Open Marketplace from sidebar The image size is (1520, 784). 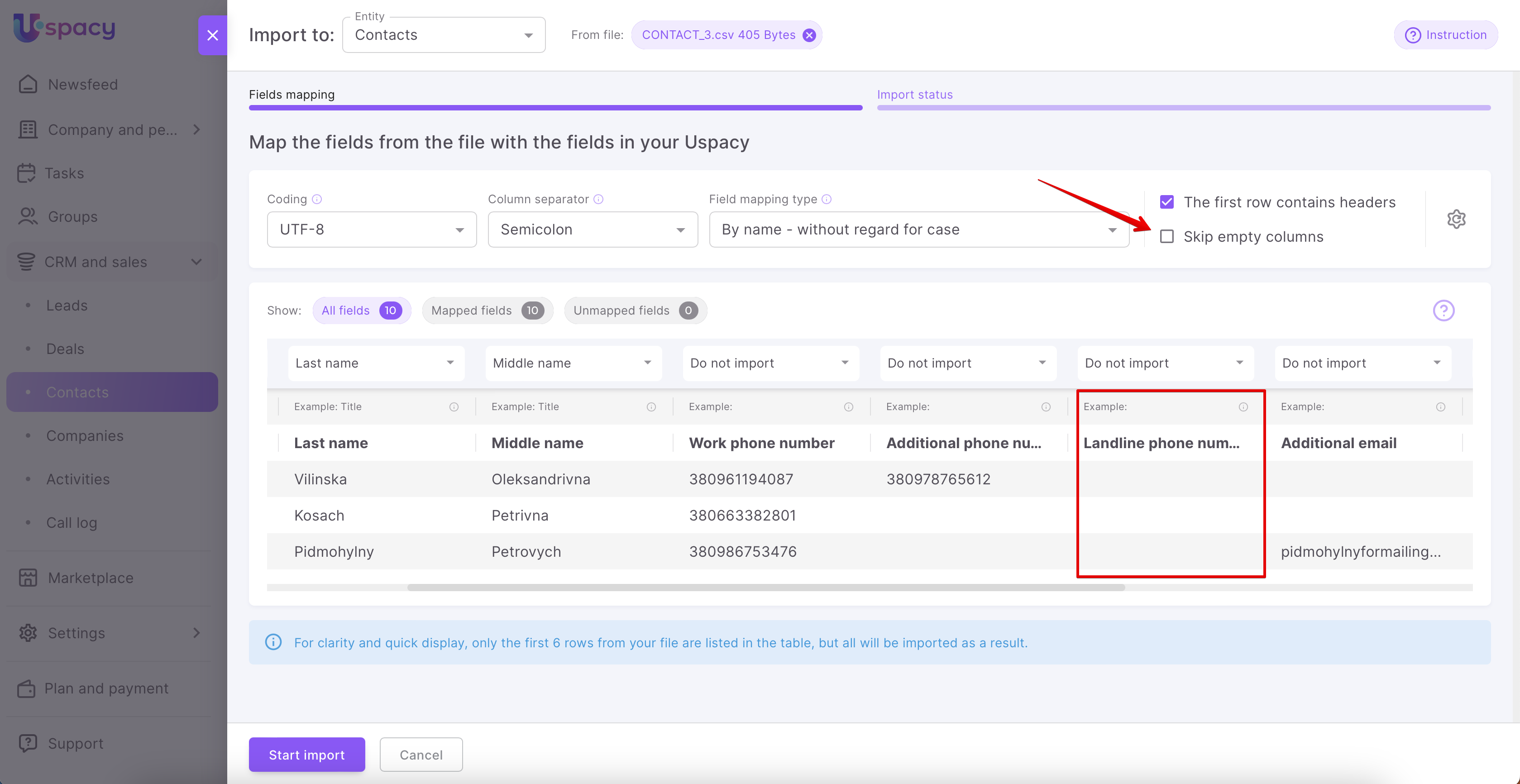point(90,578)
